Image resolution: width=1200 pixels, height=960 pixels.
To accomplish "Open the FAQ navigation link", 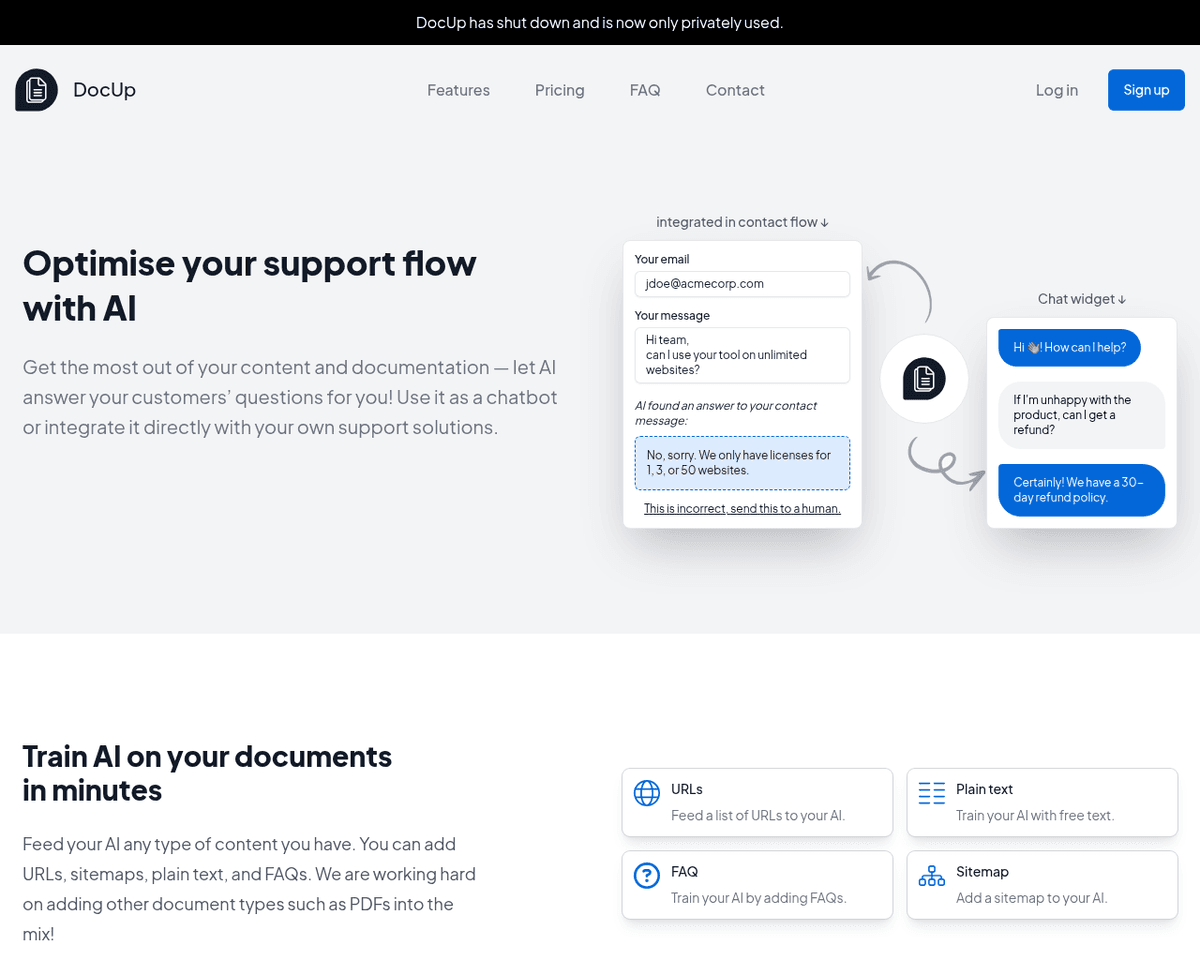I will [645, 90].
